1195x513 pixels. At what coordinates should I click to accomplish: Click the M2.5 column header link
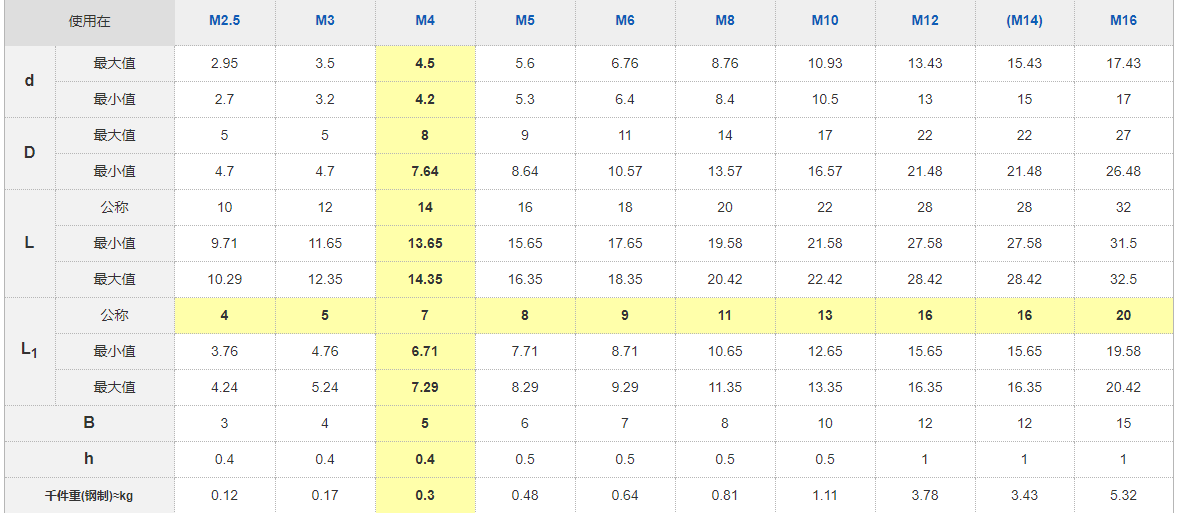224,21
